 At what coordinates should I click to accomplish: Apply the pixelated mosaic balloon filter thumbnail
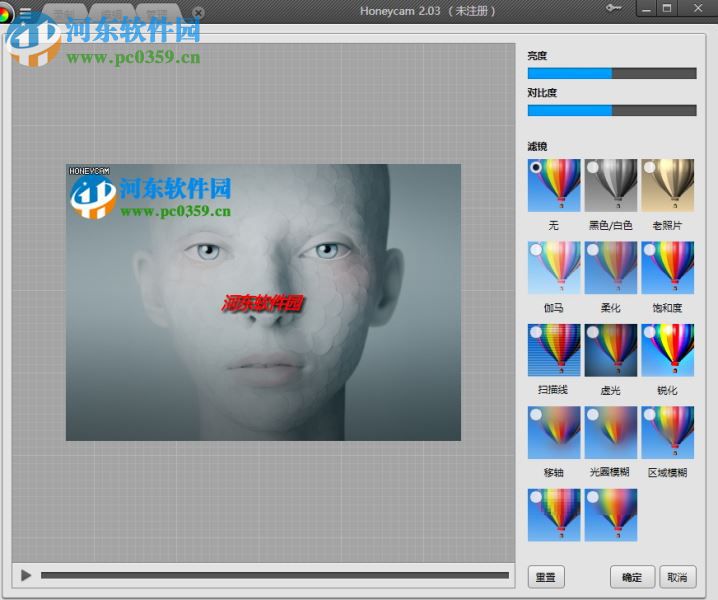tap(554, 515)
